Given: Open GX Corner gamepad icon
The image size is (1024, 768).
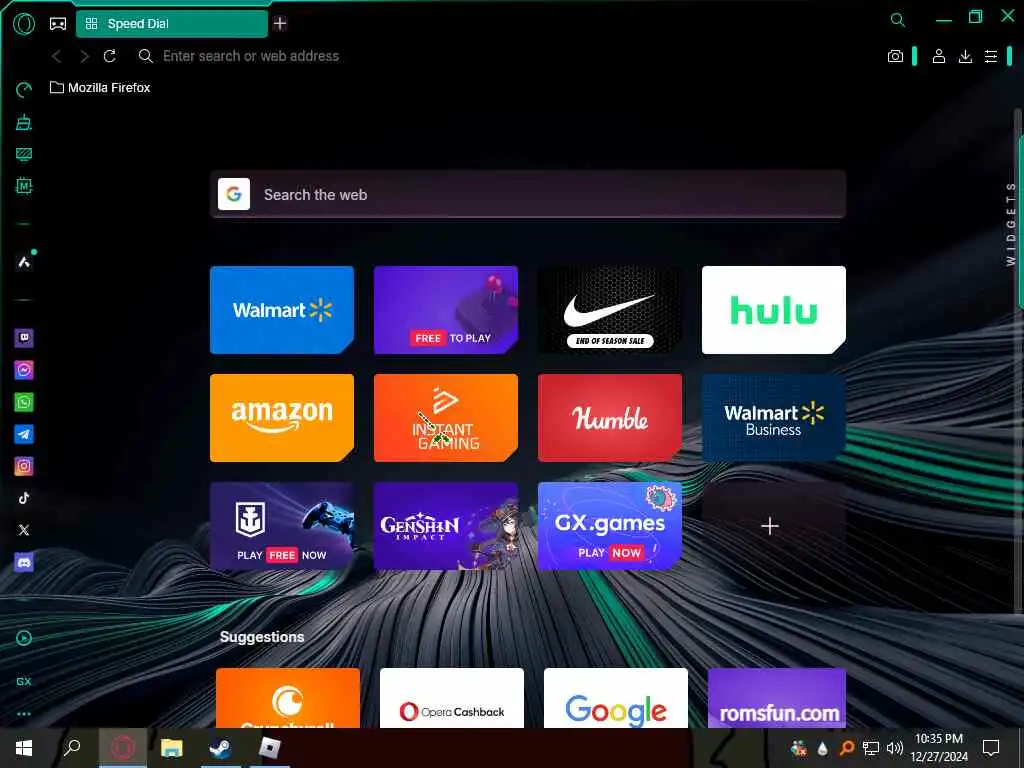Looking at the screenshot, I should pyautogui.click(x=58, y=24).
